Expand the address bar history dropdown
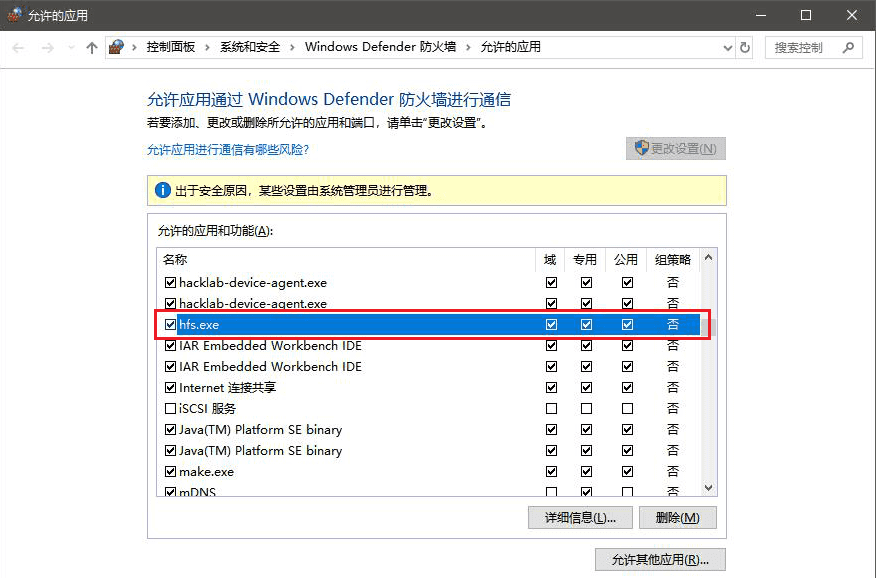 coord(727,48)
